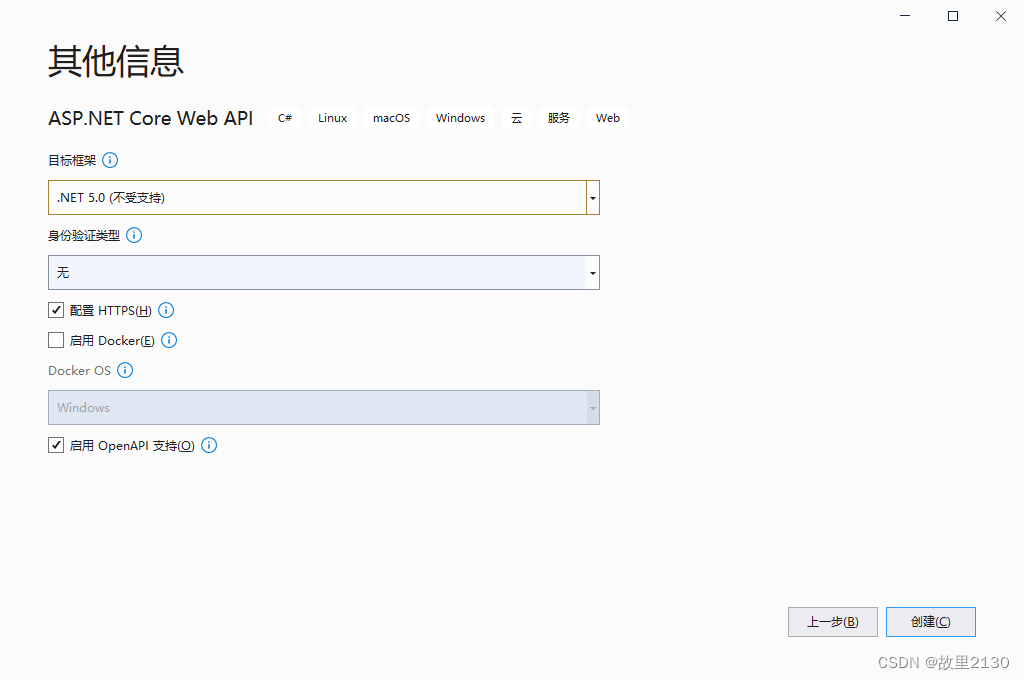
Task: Click the info icon beside 启用 OpenAPI 支持
Action: [x=209, y=445]
